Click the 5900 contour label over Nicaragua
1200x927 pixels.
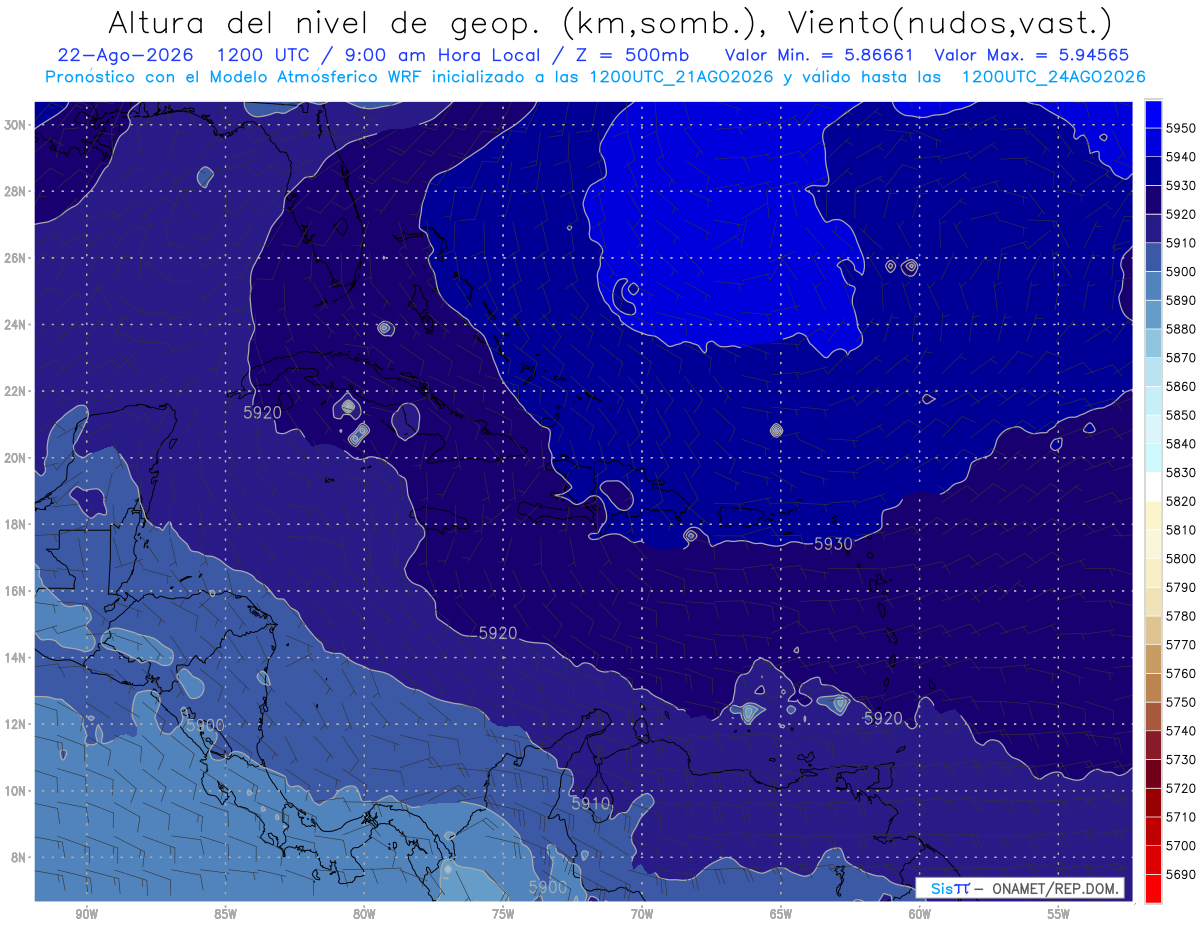click(x=205, y=725)
